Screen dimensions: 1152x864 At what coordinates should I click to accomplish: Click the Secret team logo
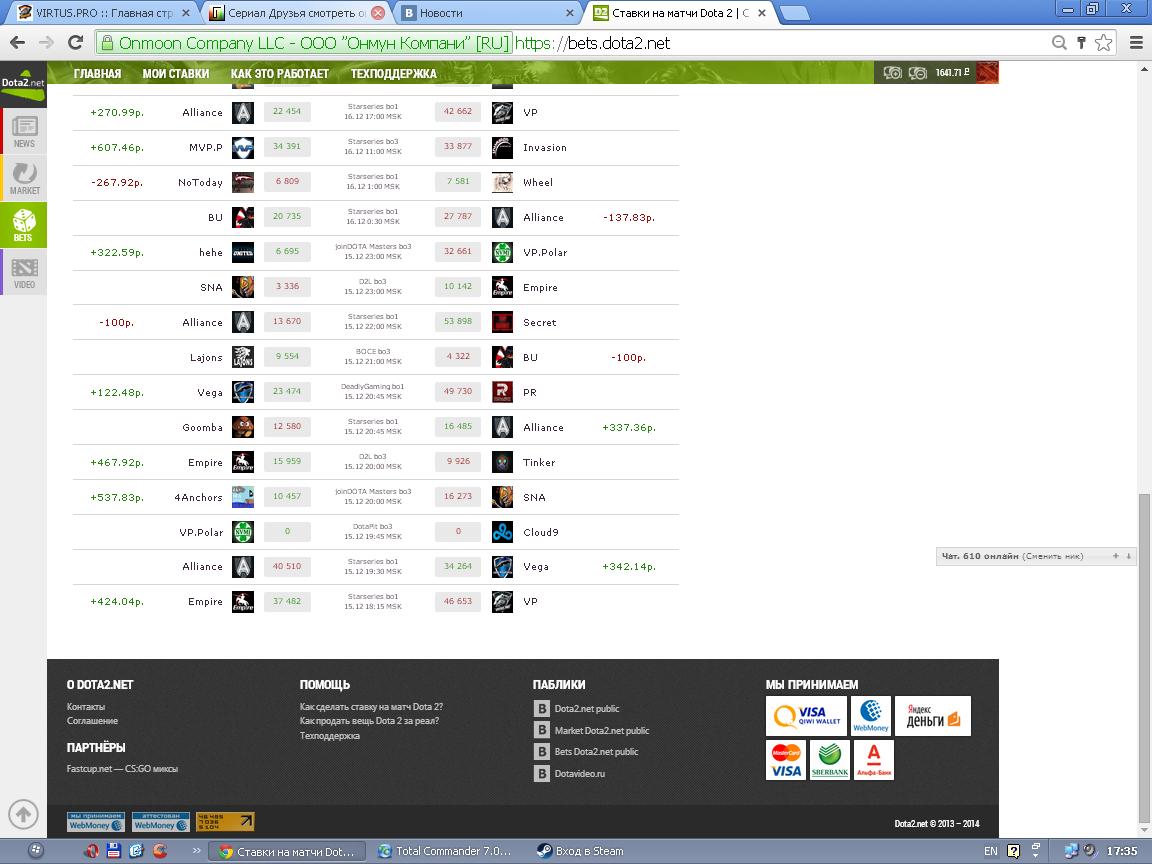[503, 322]
